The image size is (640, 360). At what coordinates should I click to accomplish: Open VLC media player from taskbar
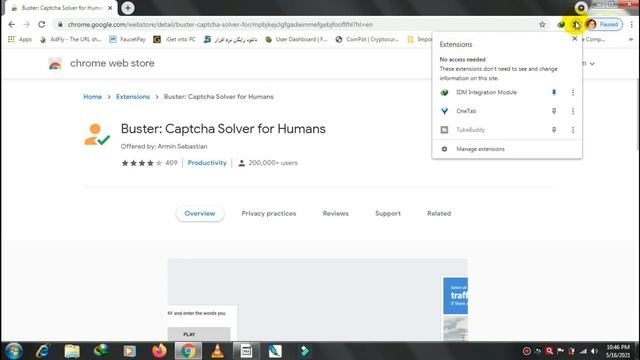pyautogui.click(x=217, y=351)
